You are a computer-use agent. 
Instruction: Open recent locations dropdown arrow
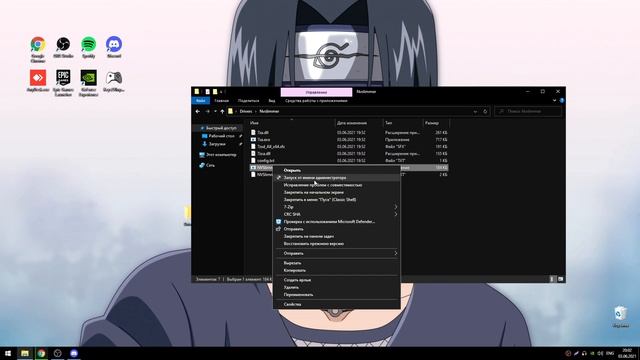point(215,111)
